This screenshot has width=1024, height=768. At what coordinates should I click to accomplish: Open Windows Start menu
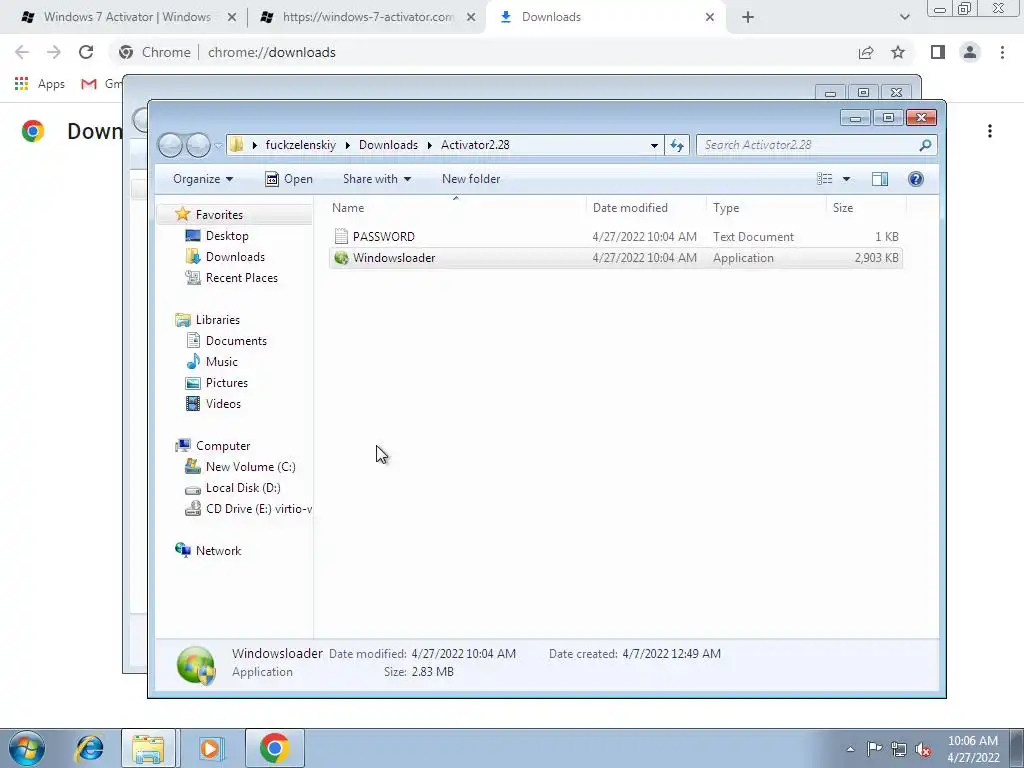(27, 748)
